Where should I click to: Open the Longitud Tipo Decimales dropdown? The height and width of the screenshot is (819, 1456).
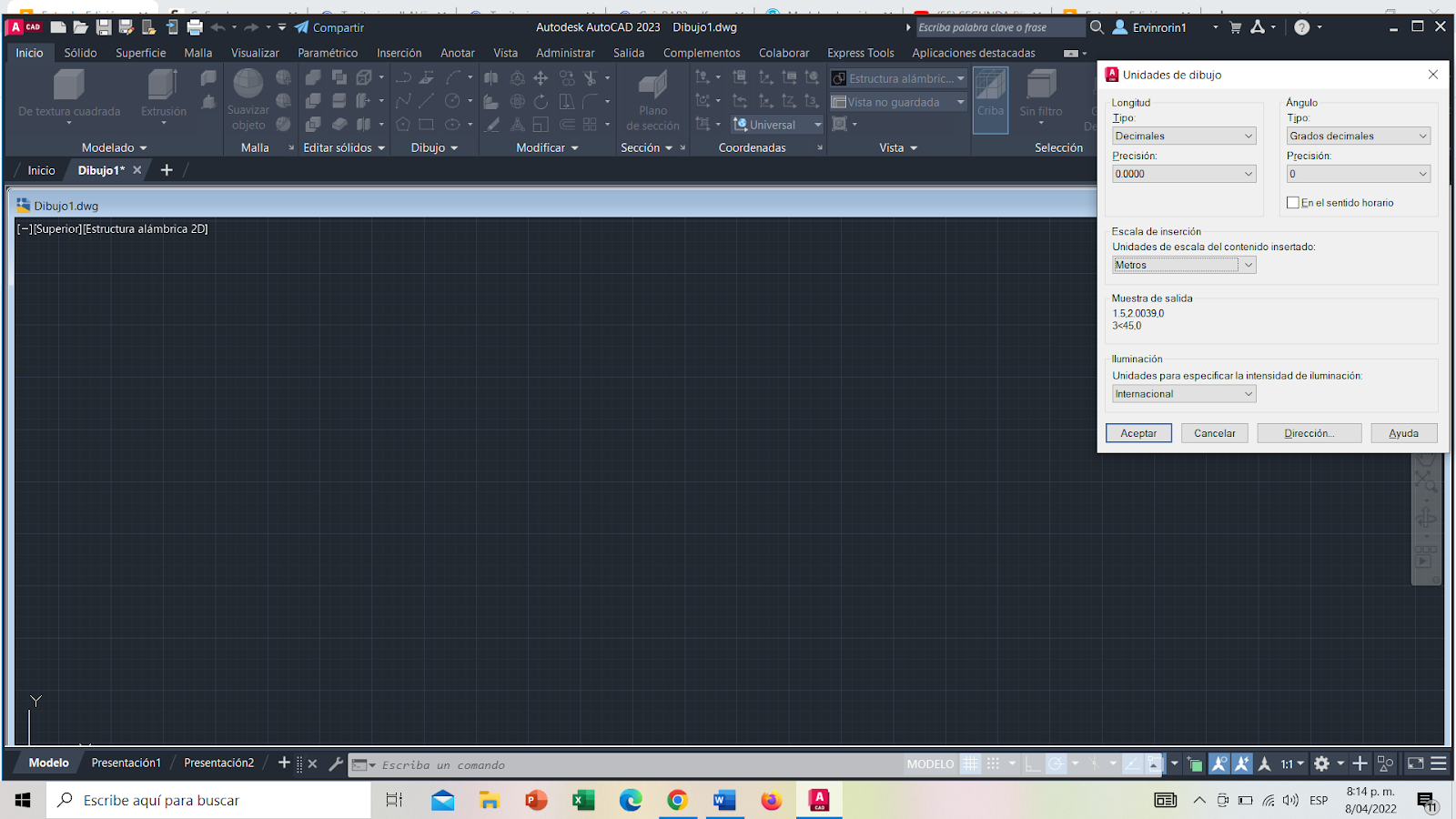[1184, 136]
